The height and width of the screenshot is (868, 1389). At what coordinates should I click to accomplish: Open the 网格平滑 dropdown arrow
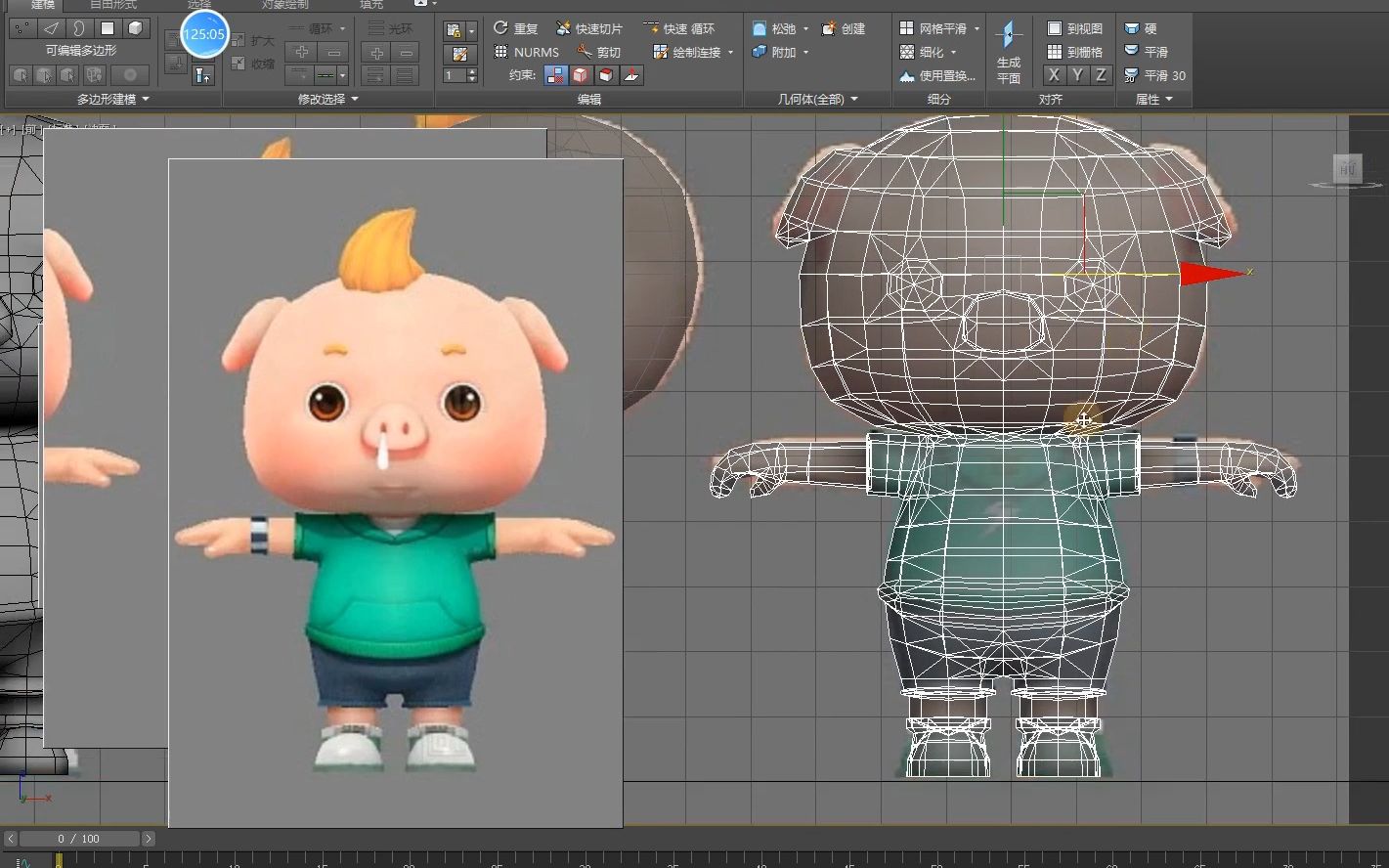(x=977, y=29)
